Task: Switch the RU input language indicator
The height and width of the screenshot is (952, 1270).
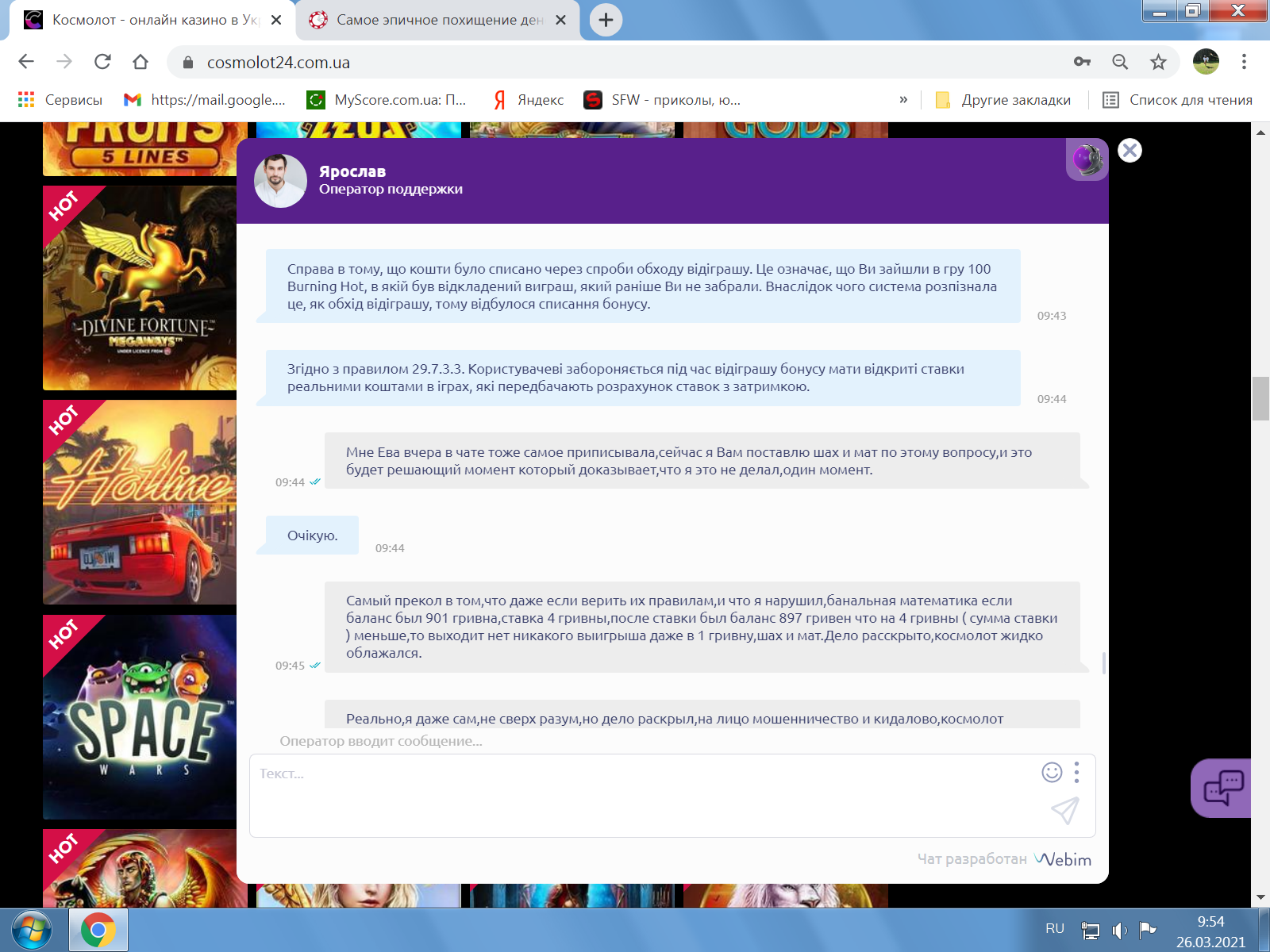Action: [x=1055, y=929]
